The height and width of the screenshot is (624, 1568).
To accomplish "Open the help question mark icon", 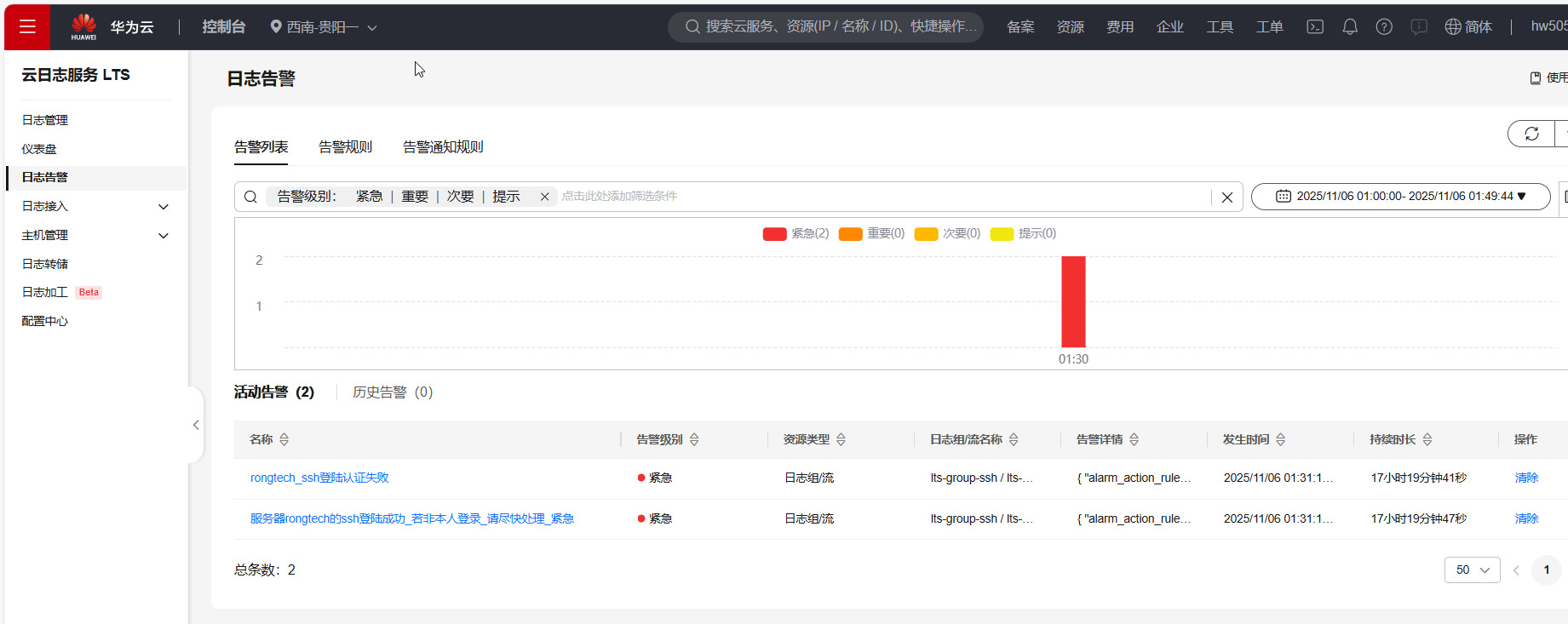I will (x=1384, y=26).
